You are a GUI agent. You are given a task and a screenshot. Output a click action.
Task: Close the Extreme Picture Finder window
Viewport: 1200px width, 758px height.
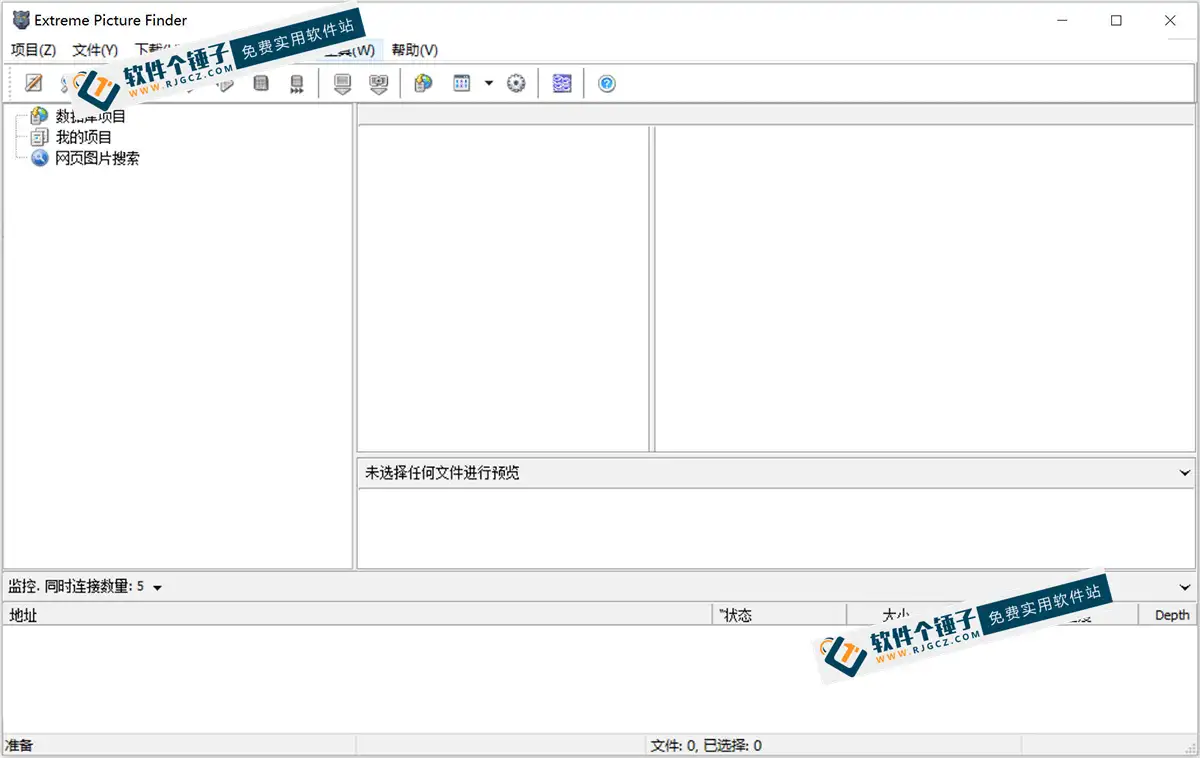(1170, 20)
